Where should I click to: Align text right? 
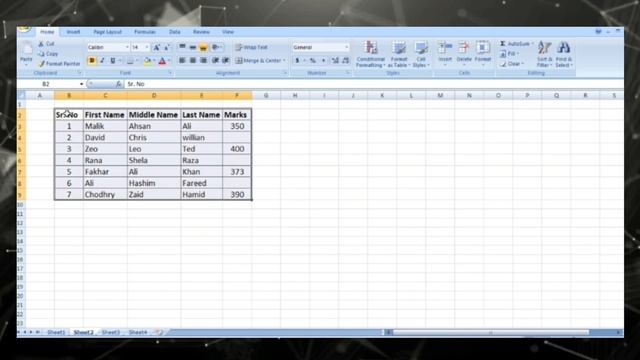(x=203, y=60)
